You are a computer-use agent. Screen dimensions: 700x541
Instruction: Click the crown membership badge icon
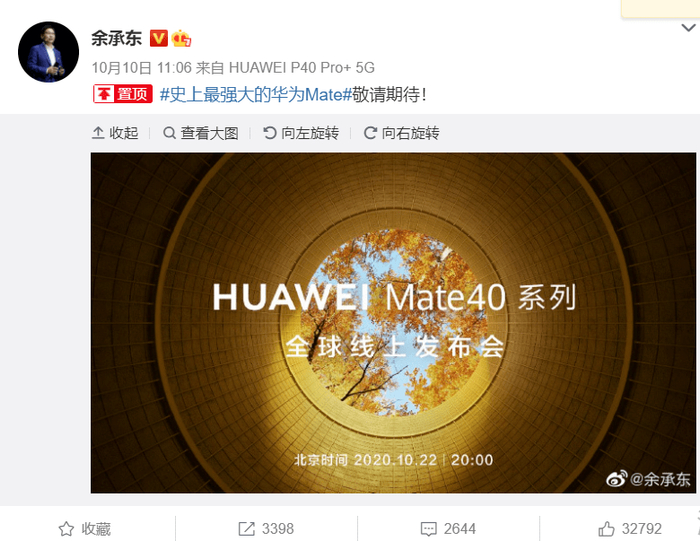(181, 38)
